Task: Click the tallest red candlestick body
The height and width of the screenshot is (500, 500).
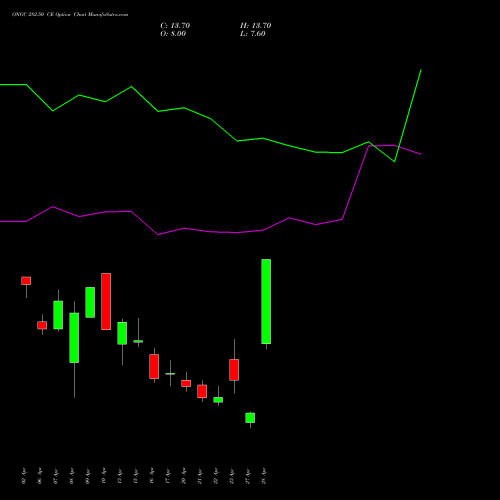Action: (x=106, y=301)
